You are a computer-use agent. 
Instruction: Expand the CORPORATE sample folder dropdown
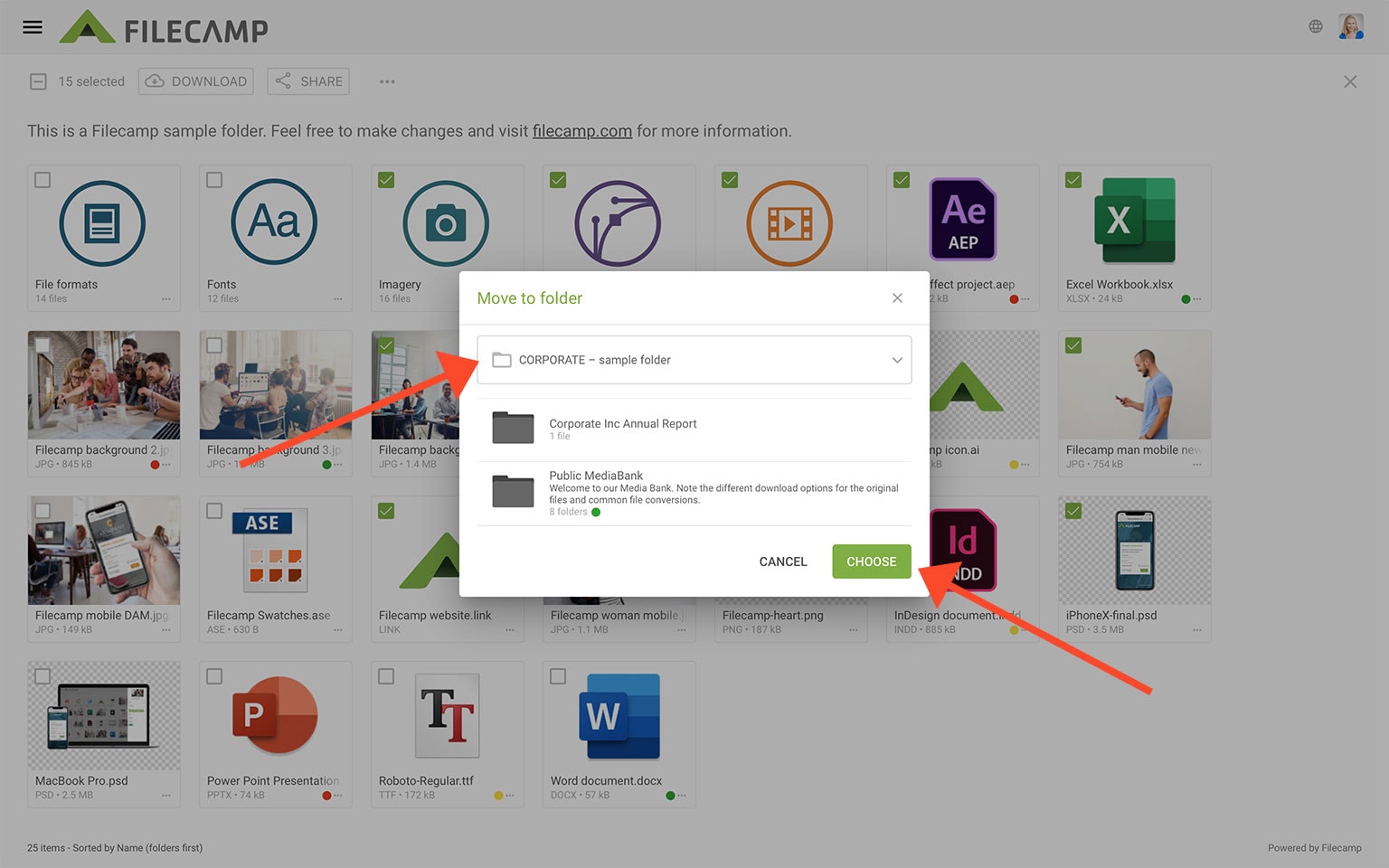(694, 360)
